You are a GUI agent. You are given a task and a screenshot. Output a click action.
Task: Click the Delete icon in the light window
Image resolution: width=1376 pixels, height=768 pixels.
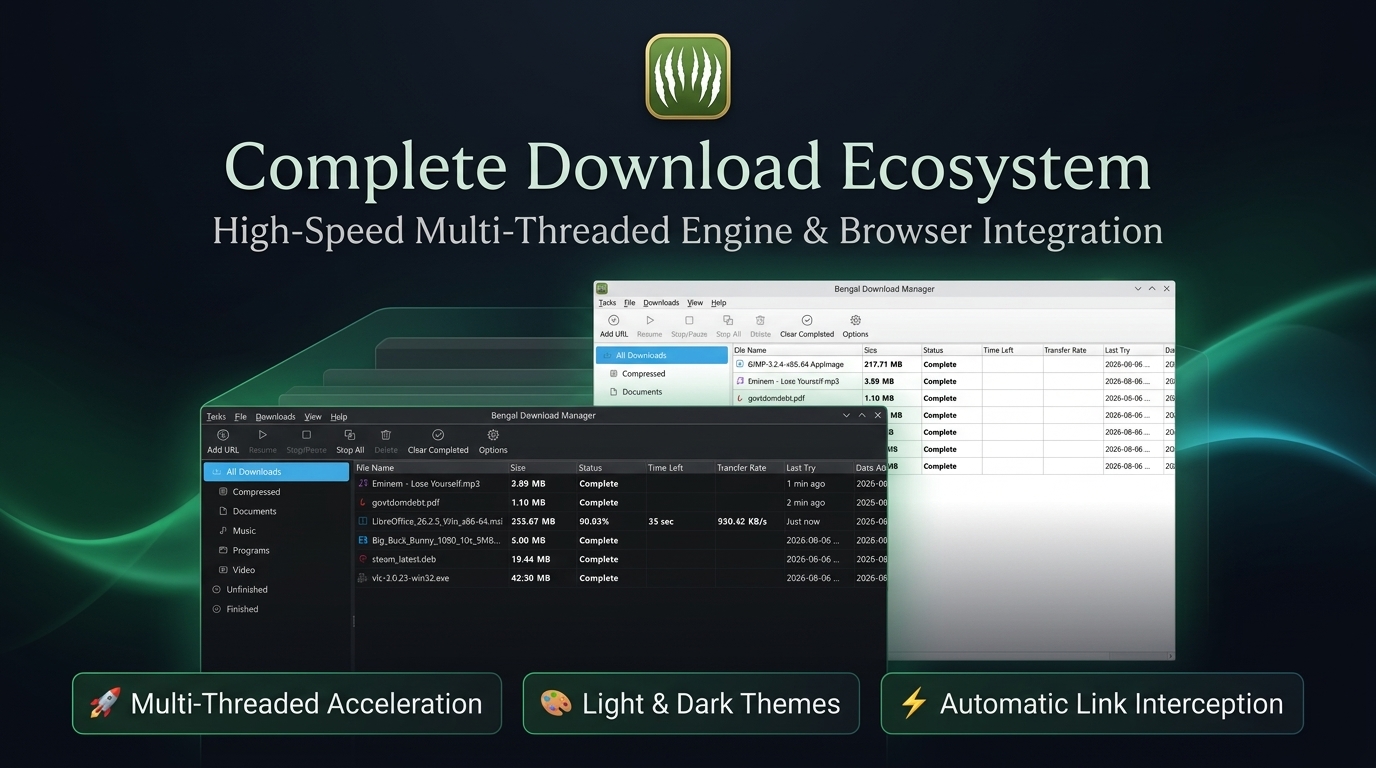pyautogui.click(x=761, y=321)
